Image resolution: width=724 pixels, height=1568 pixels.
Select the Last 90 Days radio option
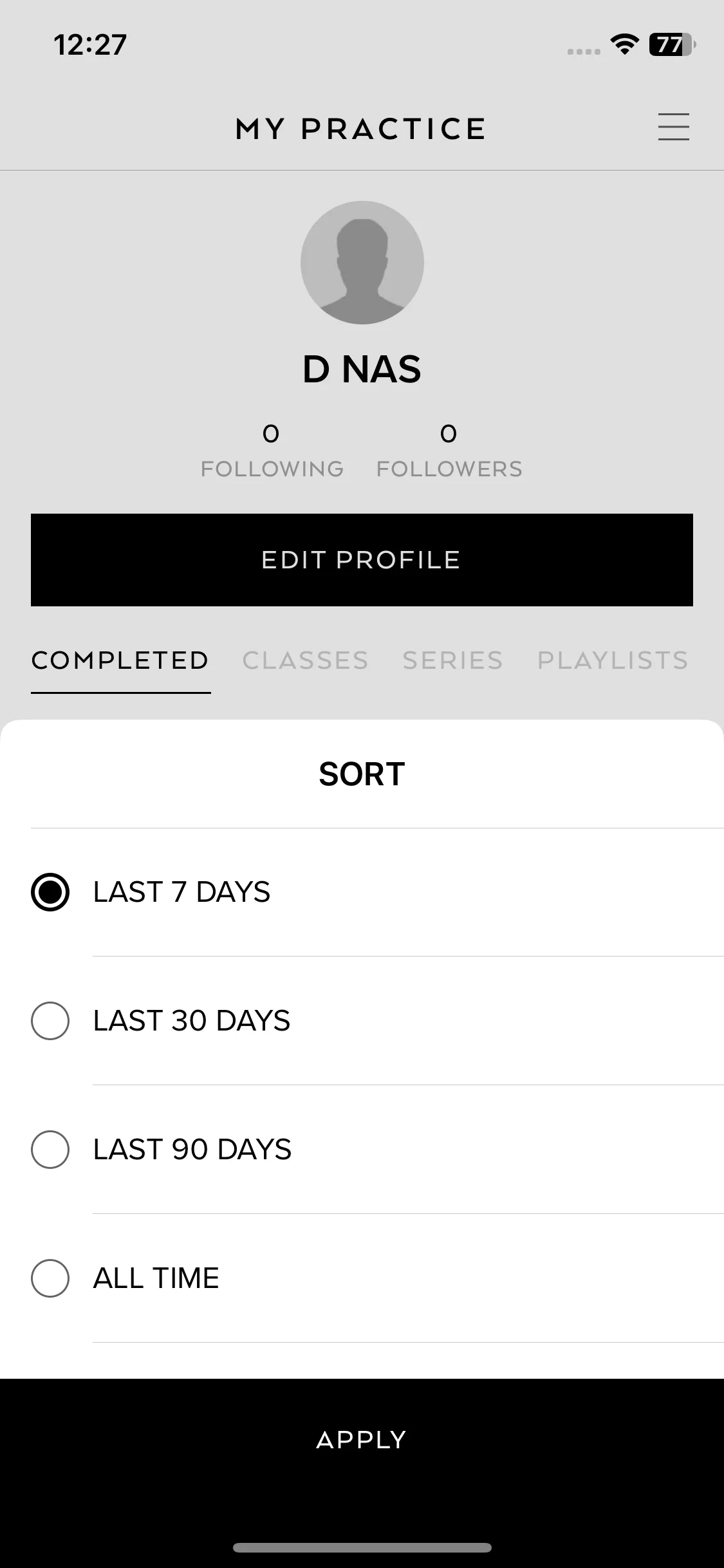(50, 1150)
